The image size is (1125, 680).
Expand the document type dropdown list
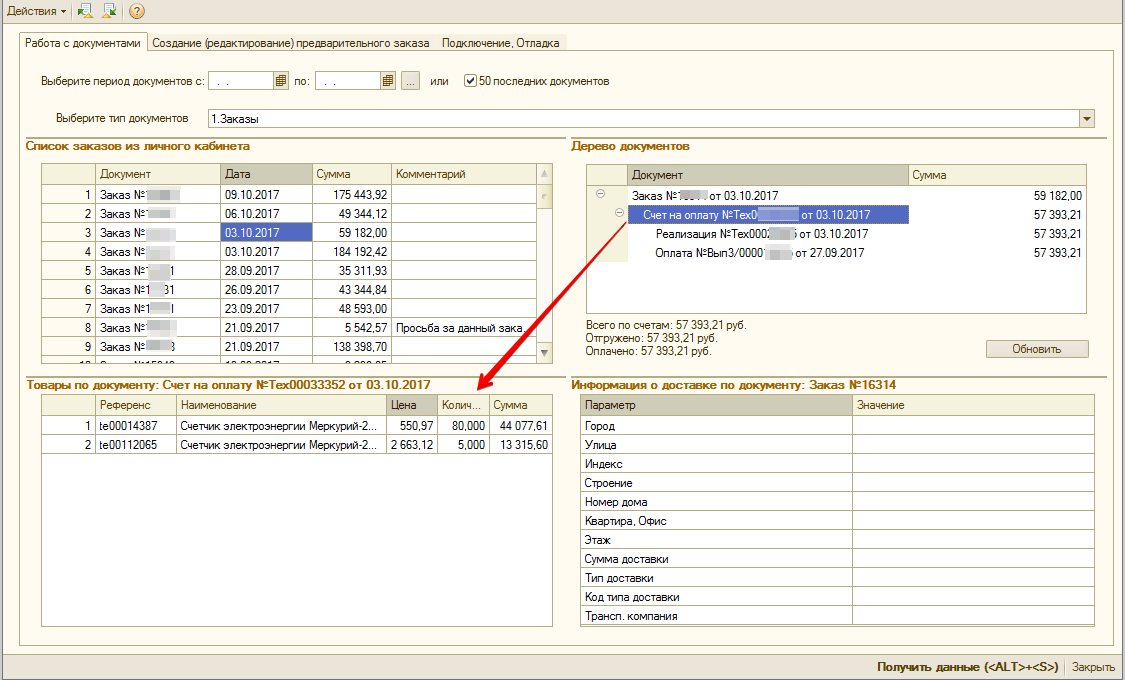[1086, 119]
